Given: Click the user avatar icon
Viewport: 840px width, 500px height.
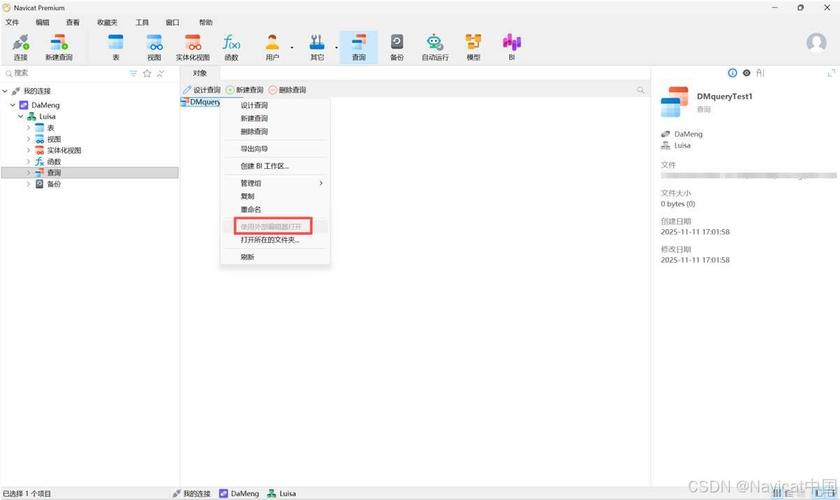Looking at the screenshot, I should click(816, 42).
